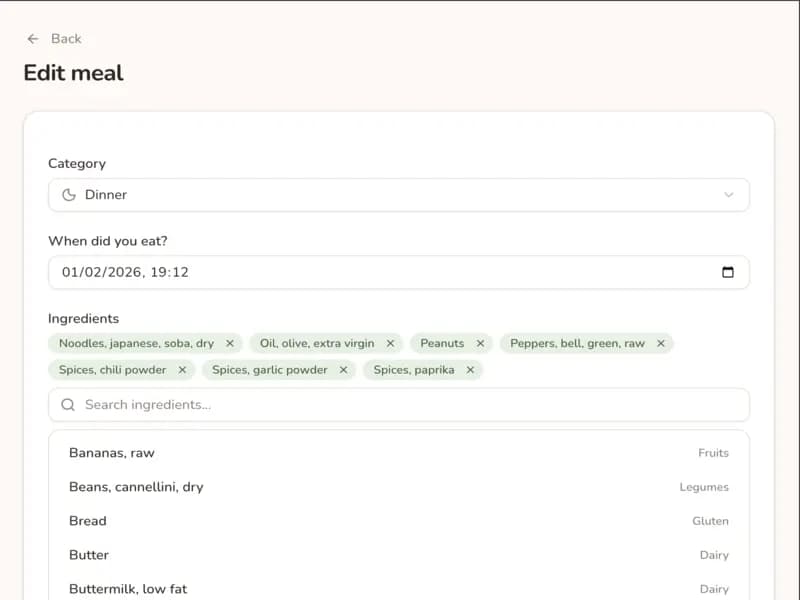The width and height of the screenshot is (800, 600).
Task: Remove the Spices, chili powder chip
Action: pyautogui.click(x=182, y=370)
